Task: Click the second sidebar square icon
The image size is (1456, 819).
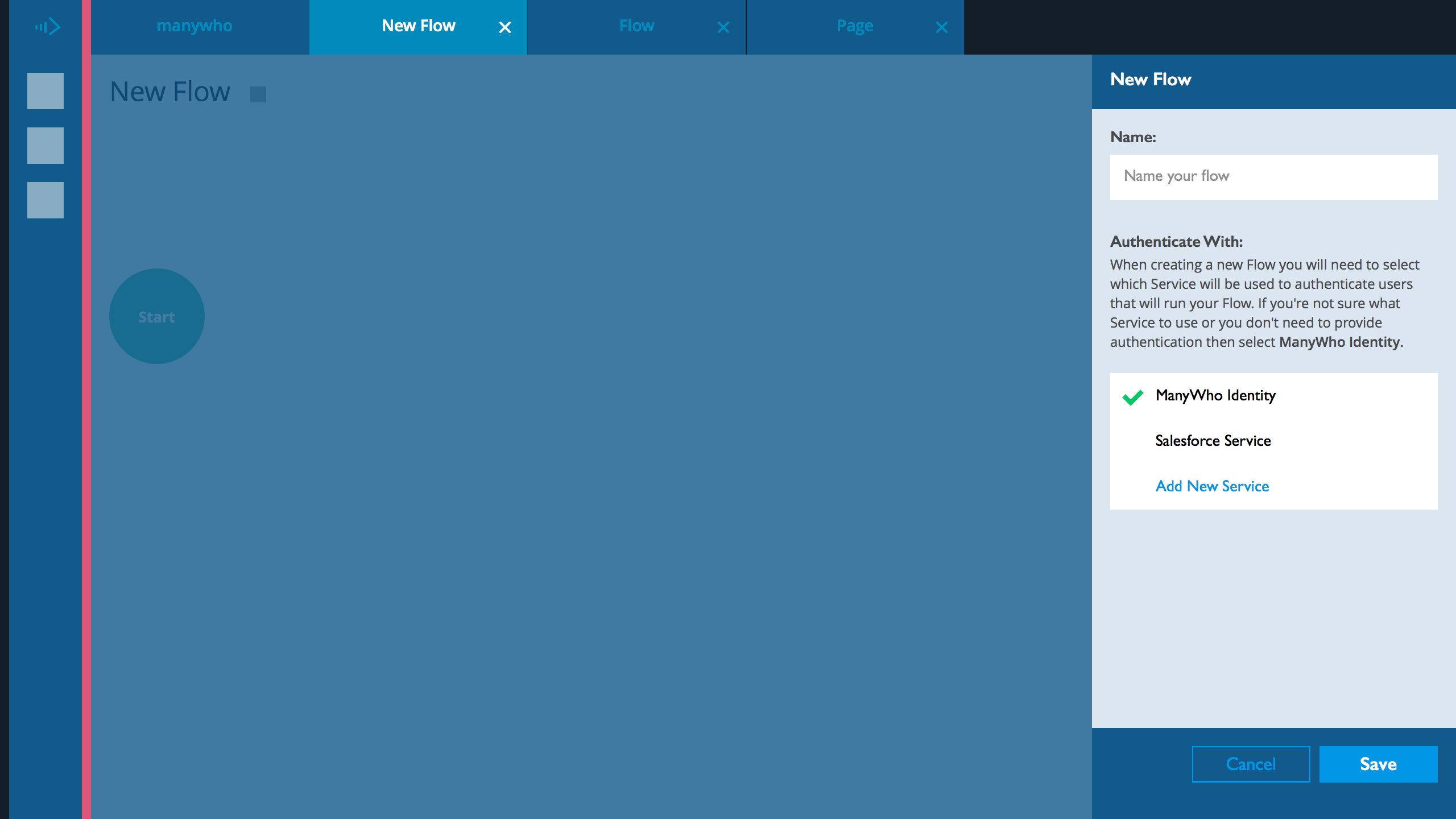Action: pos(45,146)
